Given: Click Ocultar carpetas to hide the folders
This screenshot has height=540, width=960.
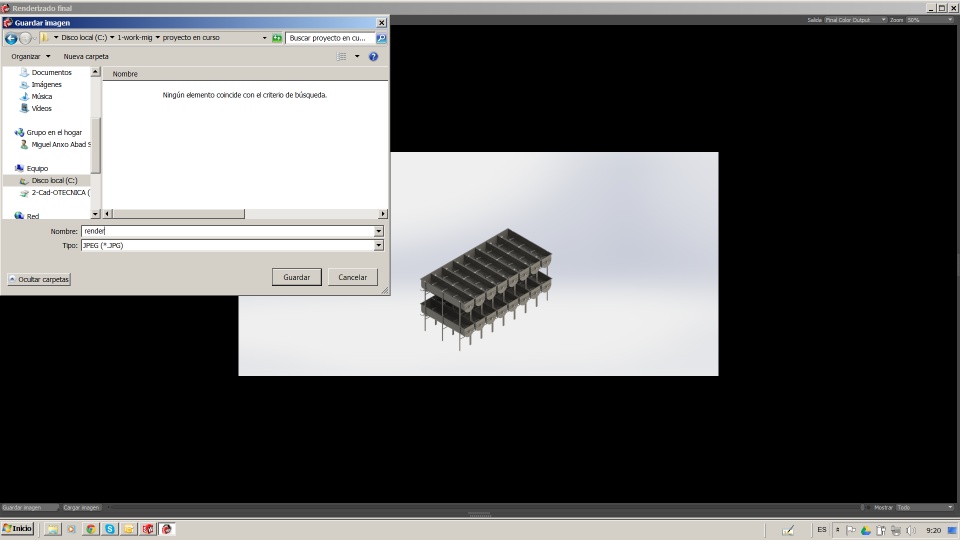Looking at the screenshot, I should pos(39,279).
